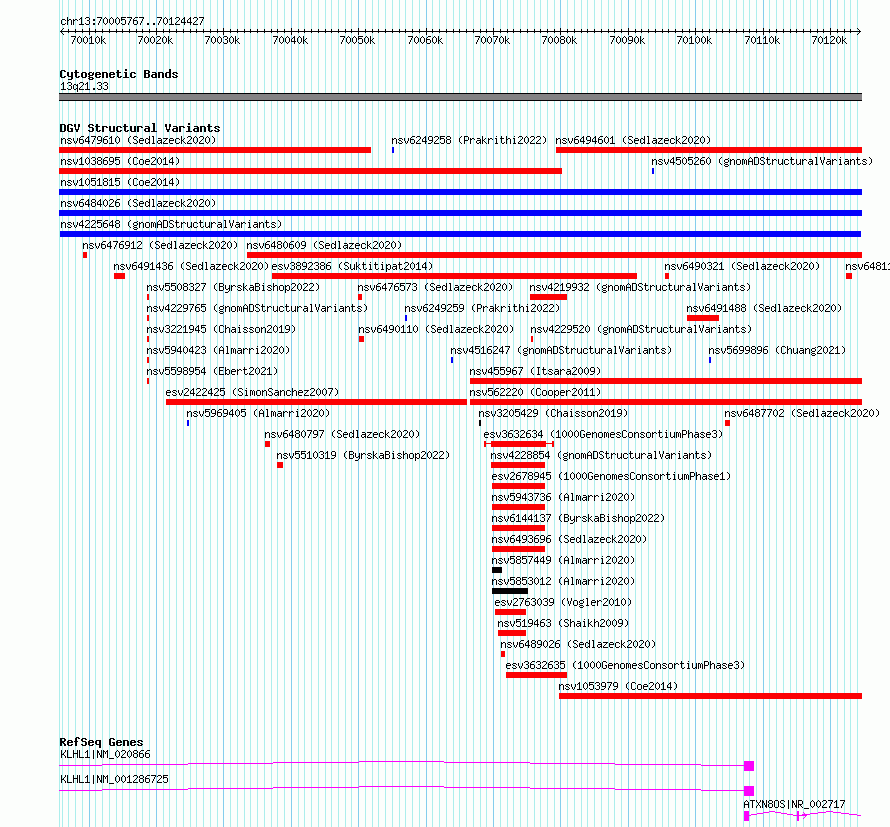Viewport: 890px width, 827px height.
Task: Open nsv5969405 (Almarri2020) entry
Action: (x=258, y=413)
